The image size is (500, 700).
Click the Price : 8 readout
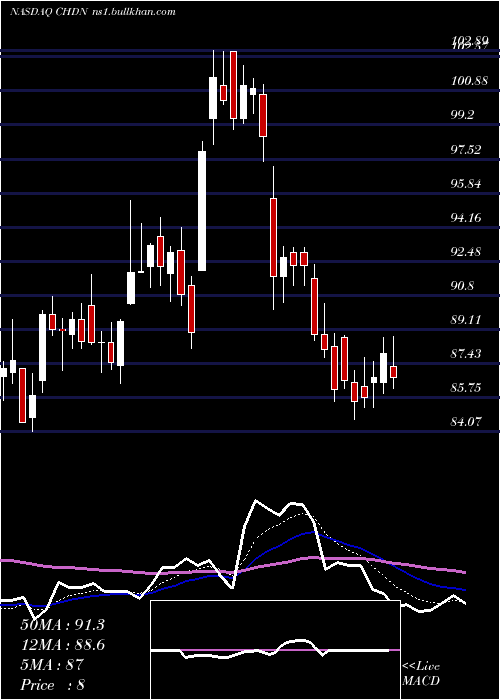click(x=52, y=685)
